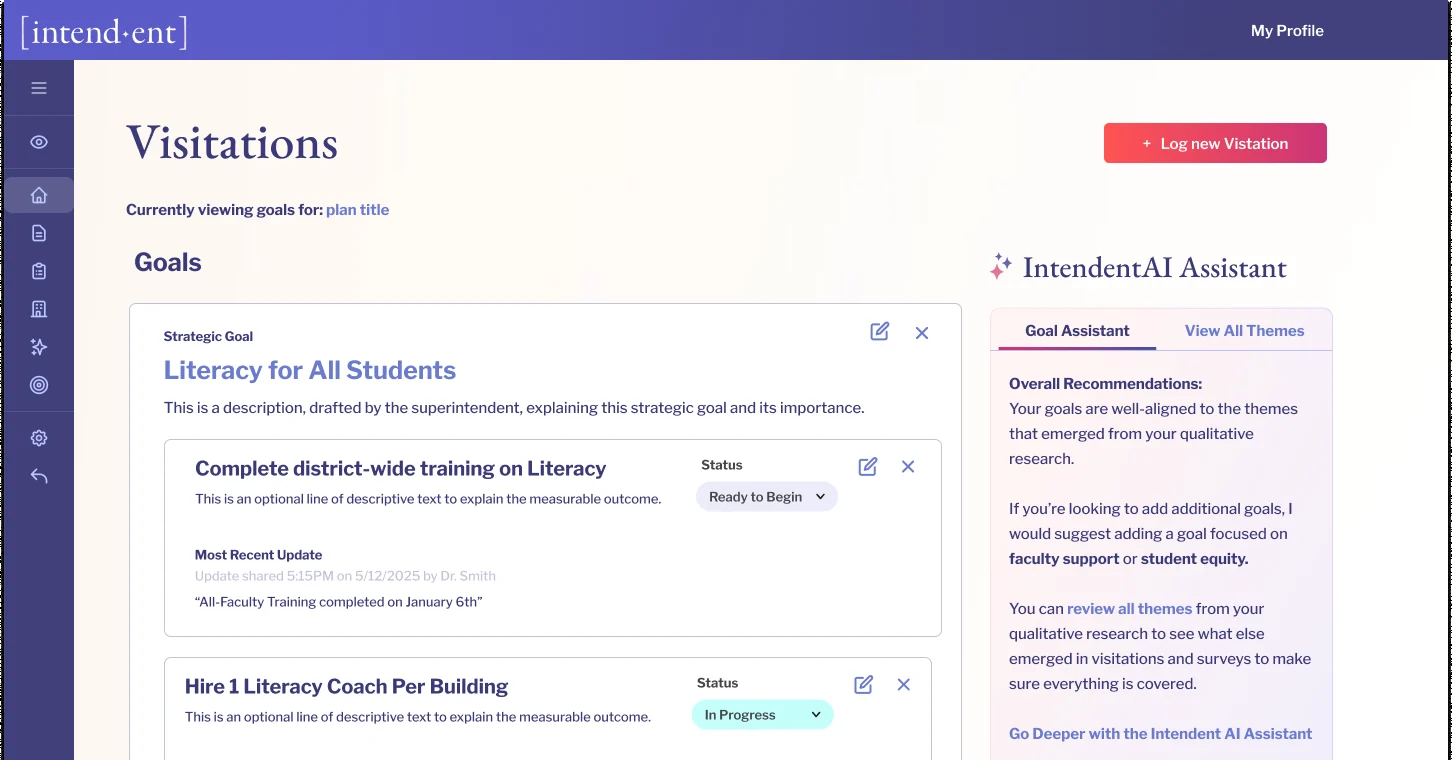Click the Visitations page heading
Screen dimensions: 1452x760
pos(232,143)
